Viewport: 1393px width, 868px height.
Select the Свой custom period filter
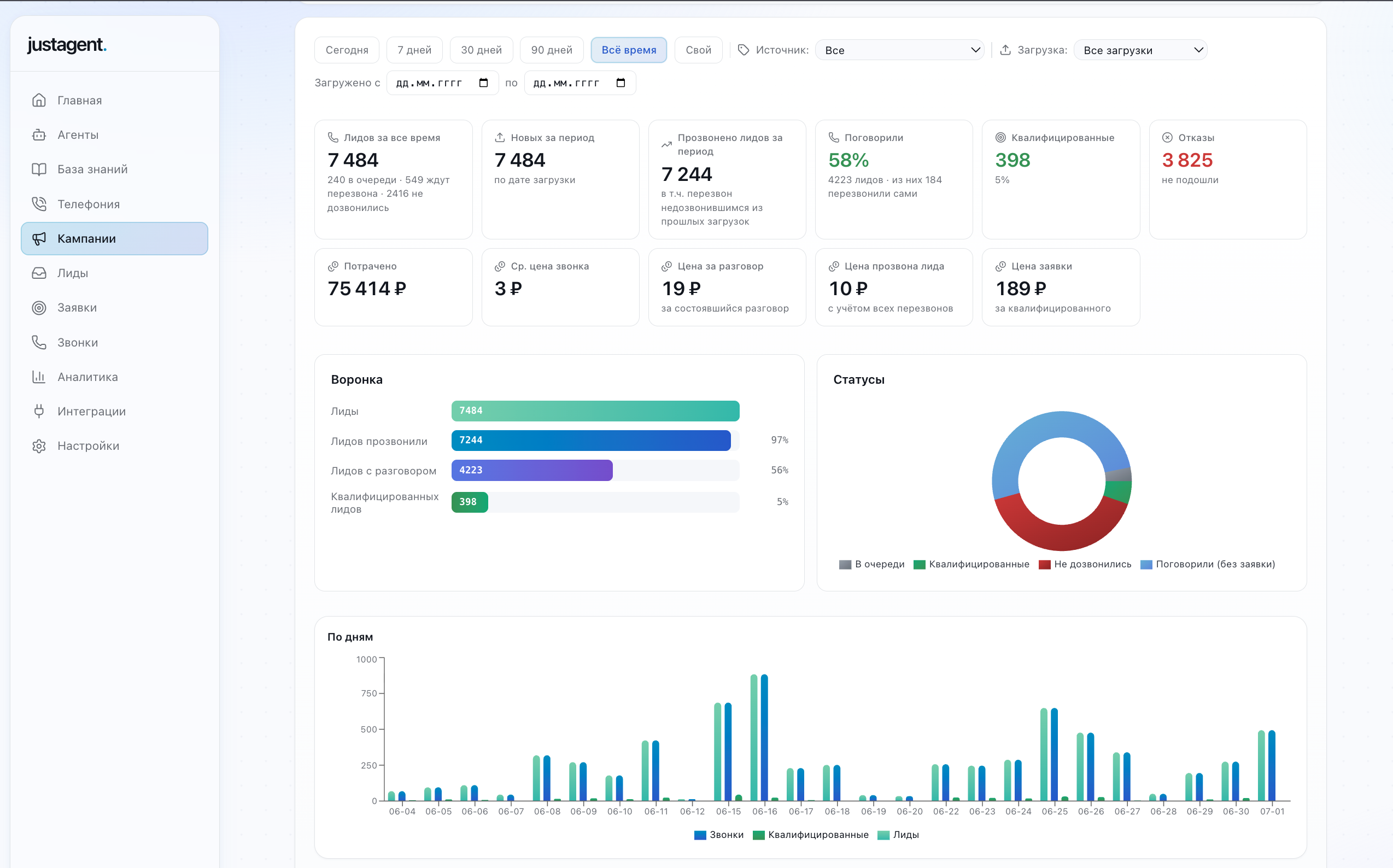tap(698, 50)
